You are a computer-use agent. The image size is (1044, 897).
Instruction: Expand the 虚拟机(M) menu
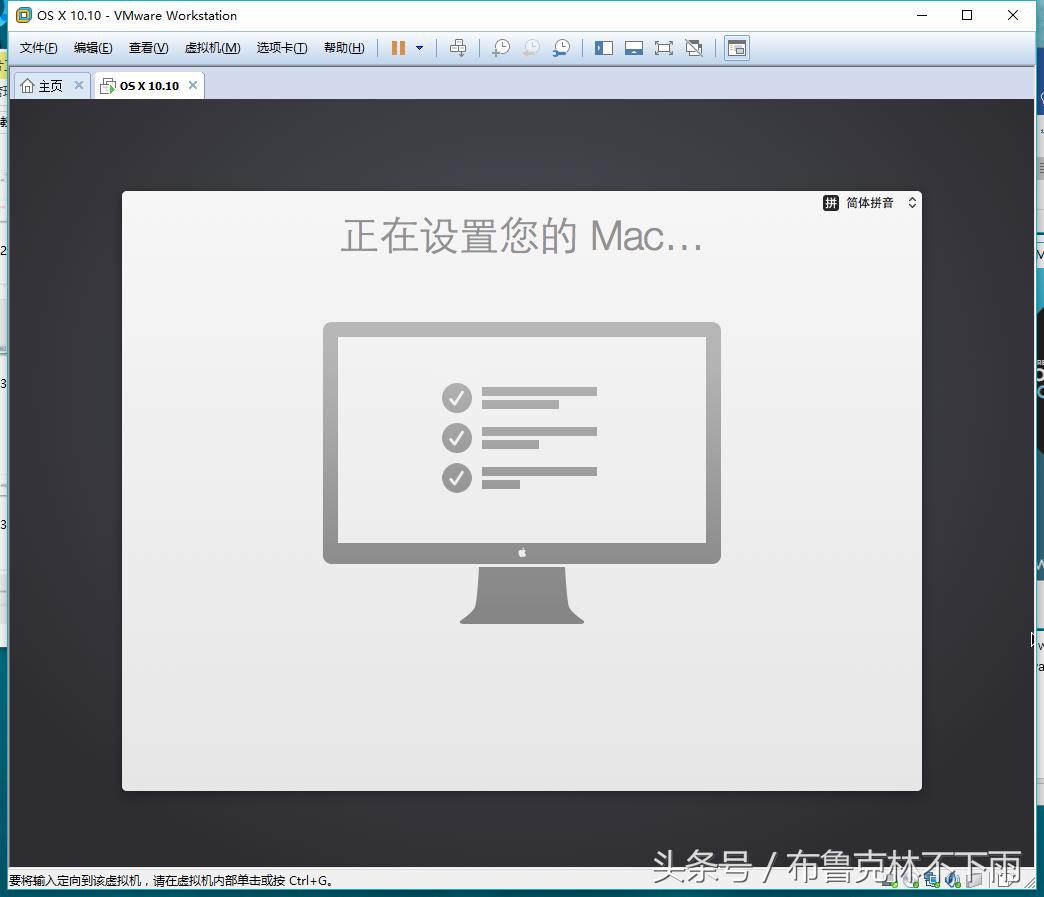pyautogui.click(x=212, y=47)
